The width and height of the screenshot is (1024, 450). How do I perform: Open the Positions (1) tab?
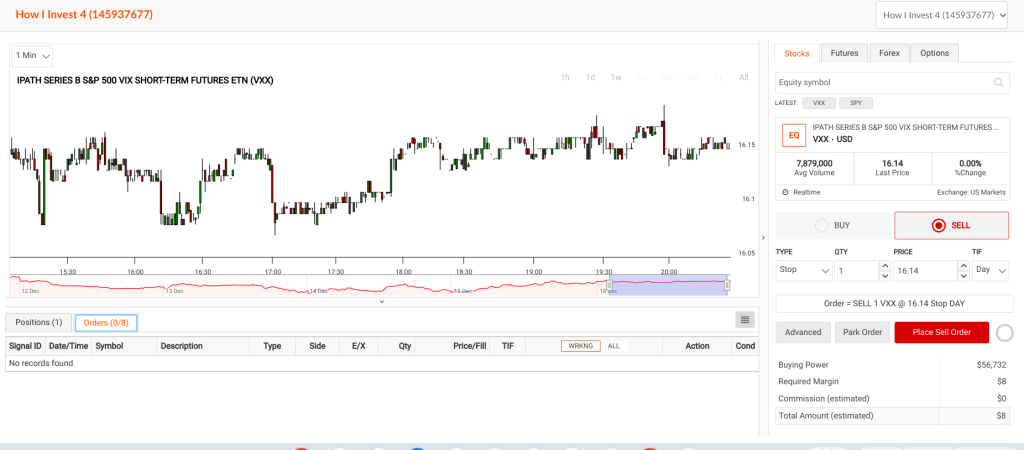click(x=38, y=323)
